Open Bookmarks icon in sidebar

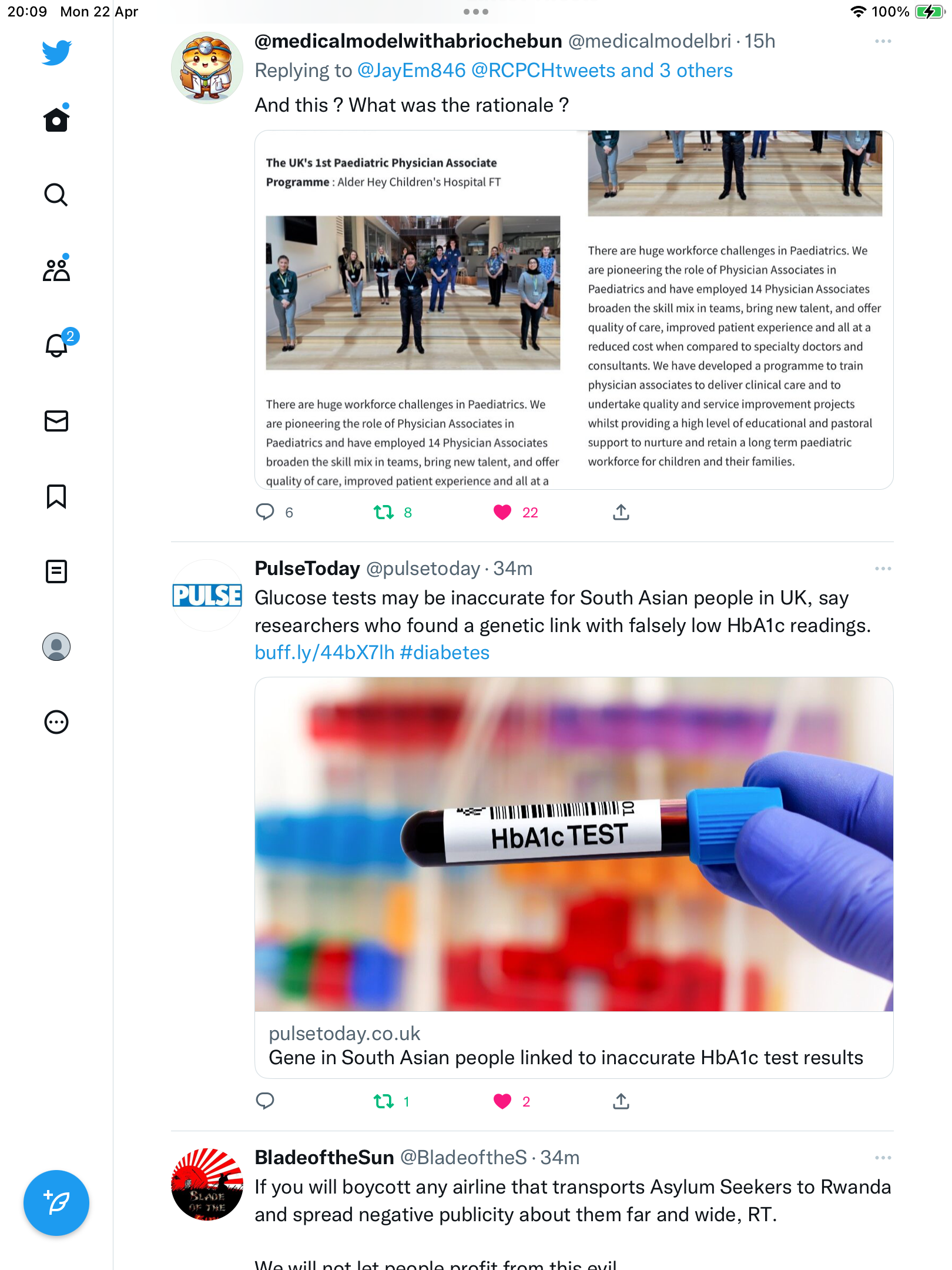pos(56,496)
